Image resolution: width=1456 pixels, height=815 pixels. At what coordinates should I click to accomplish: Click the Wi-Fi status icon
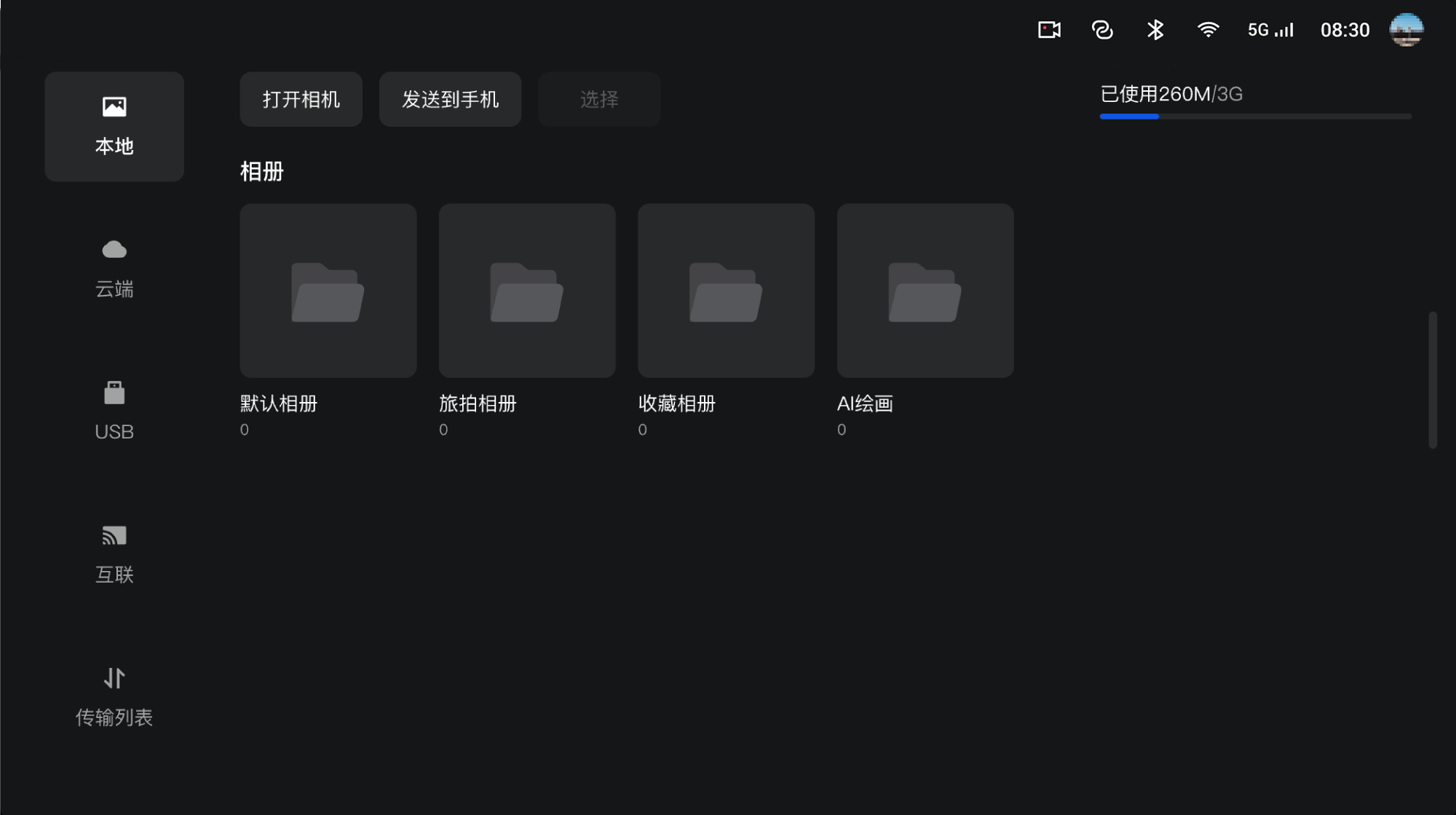pyautogui.click(x=1208, y=30)
